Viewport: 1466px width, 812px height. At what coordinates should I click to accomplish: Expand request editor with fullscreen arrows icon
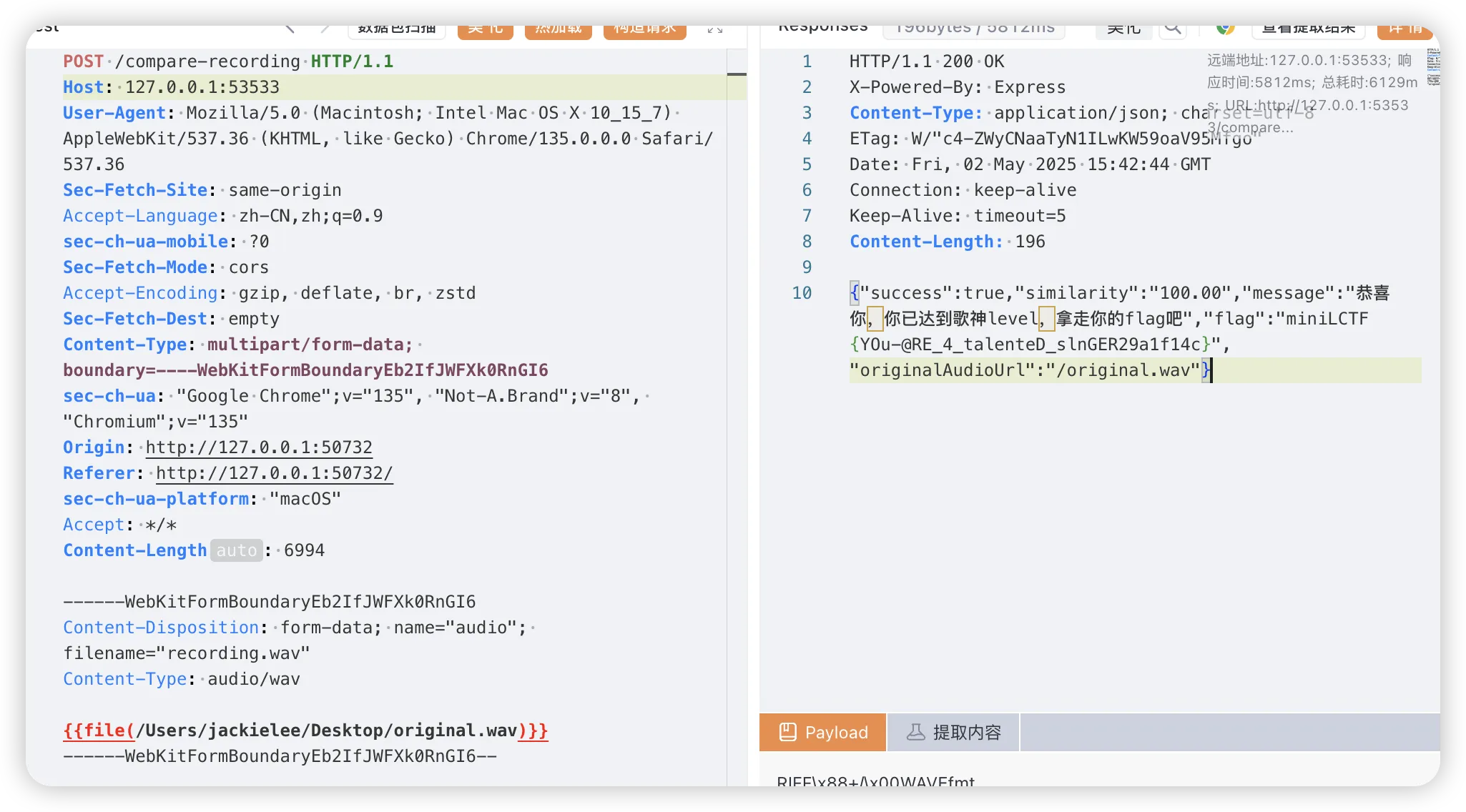pyautogui.click(x=714, y=29)
